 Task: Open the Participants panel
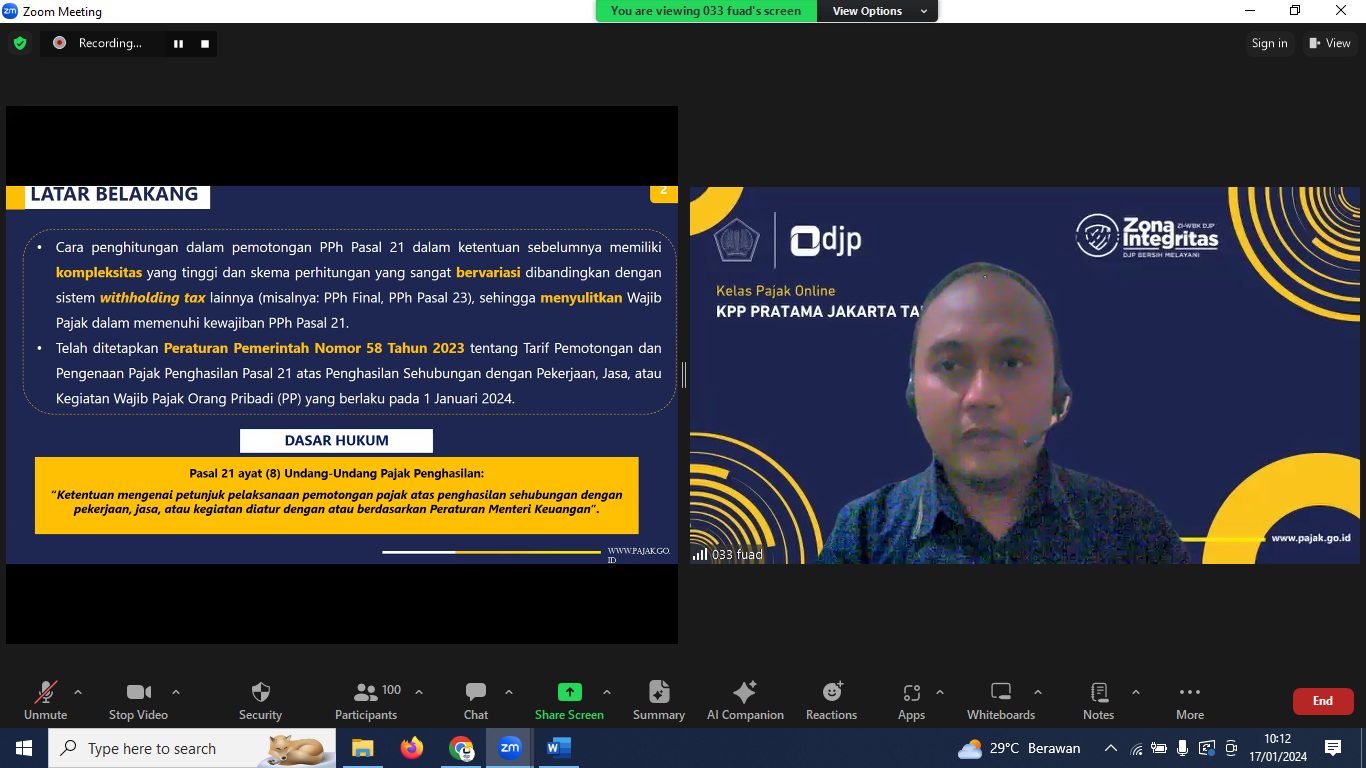[x=366, y=700]
